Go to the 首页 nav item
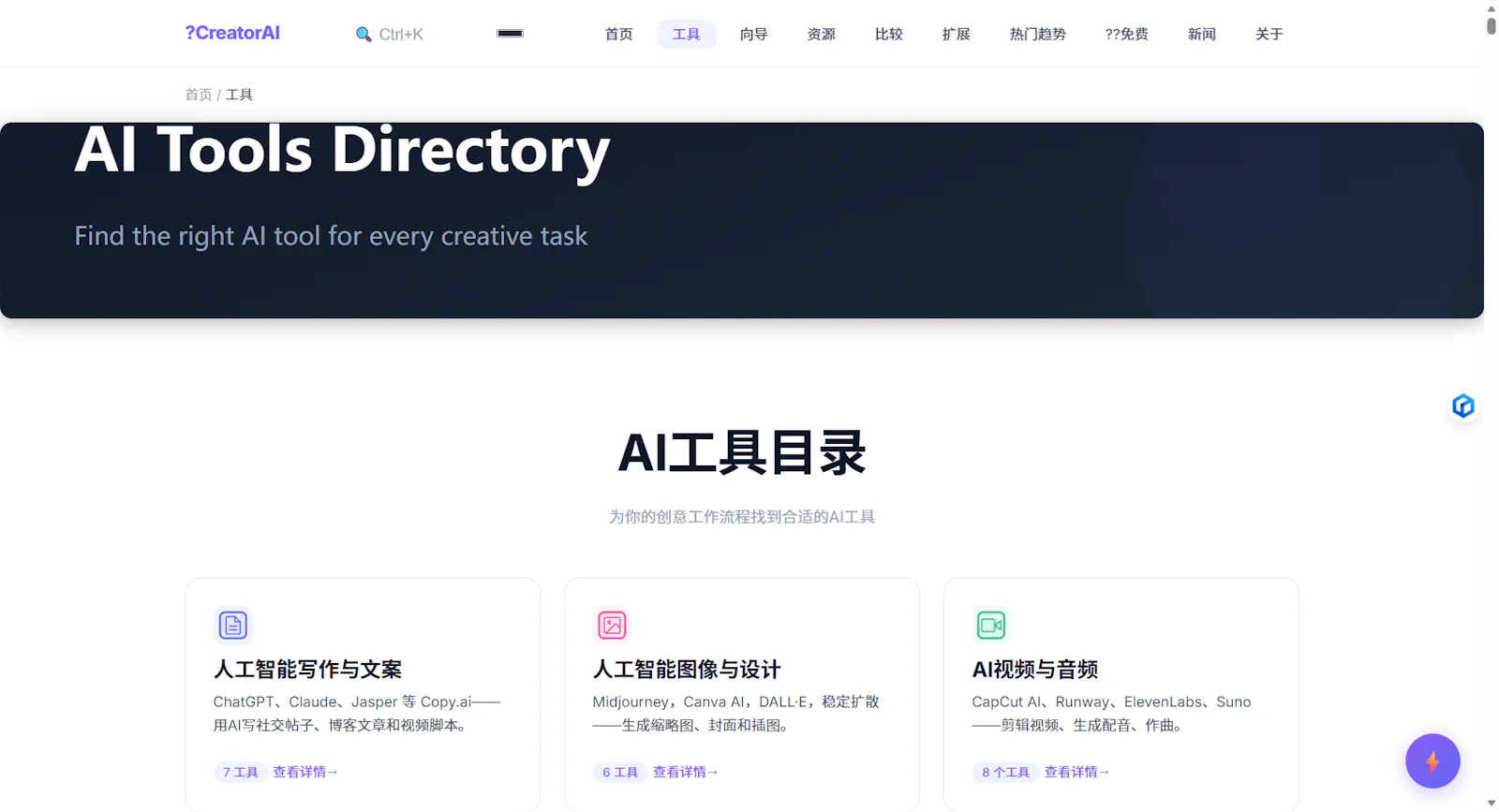The image size is (1499, 812). [618, 34]
